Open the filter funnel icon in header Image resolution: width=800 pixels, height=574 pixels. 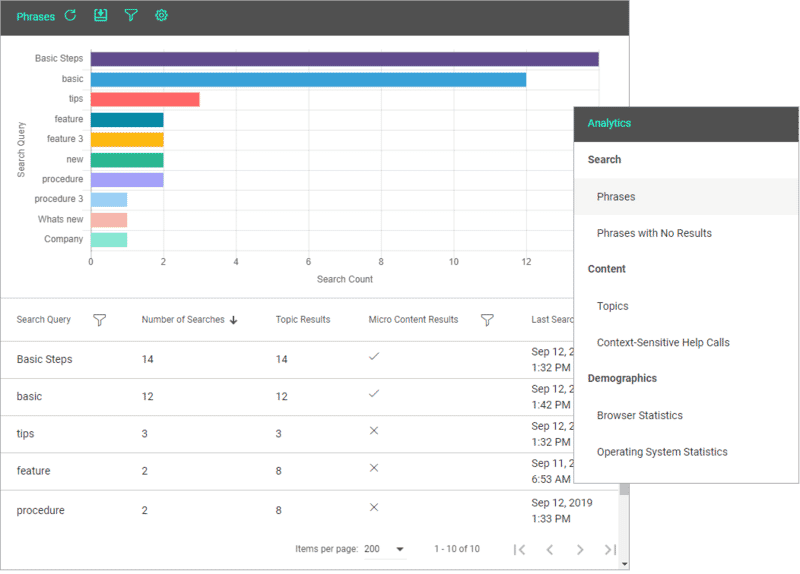coord(131,15)
